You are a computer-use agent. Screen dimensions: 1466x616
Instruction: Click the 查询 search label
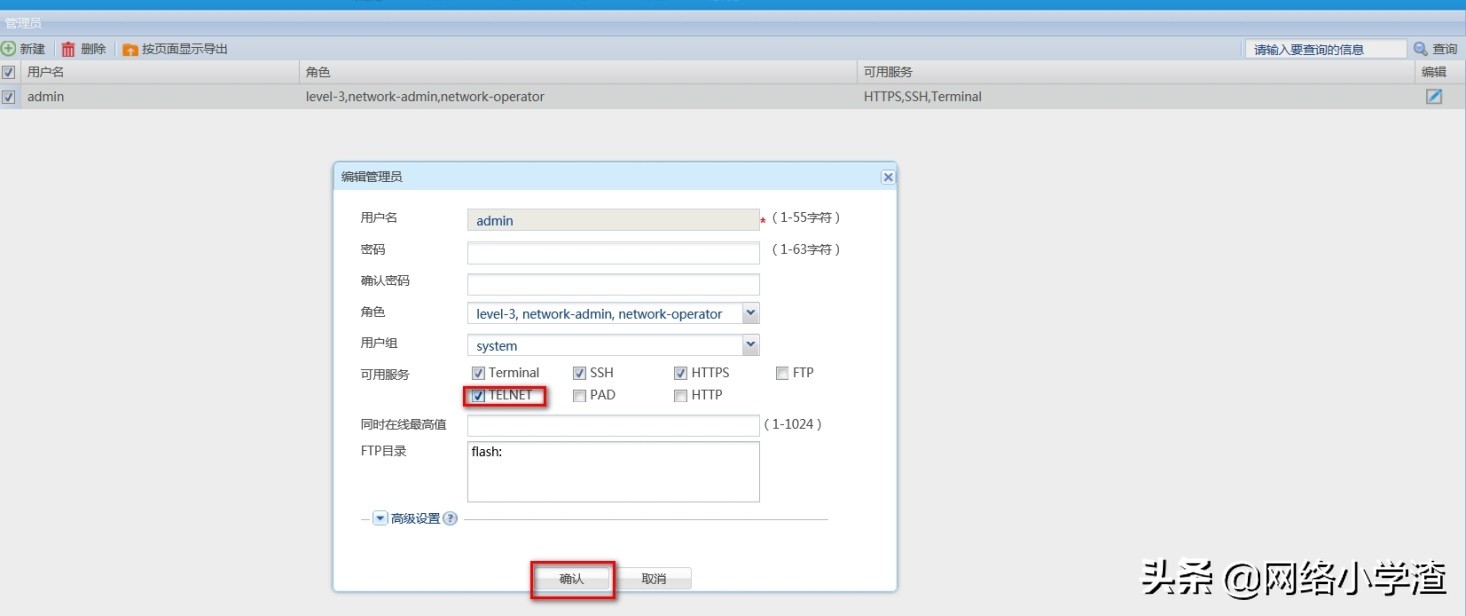[x=1445, y=49]
